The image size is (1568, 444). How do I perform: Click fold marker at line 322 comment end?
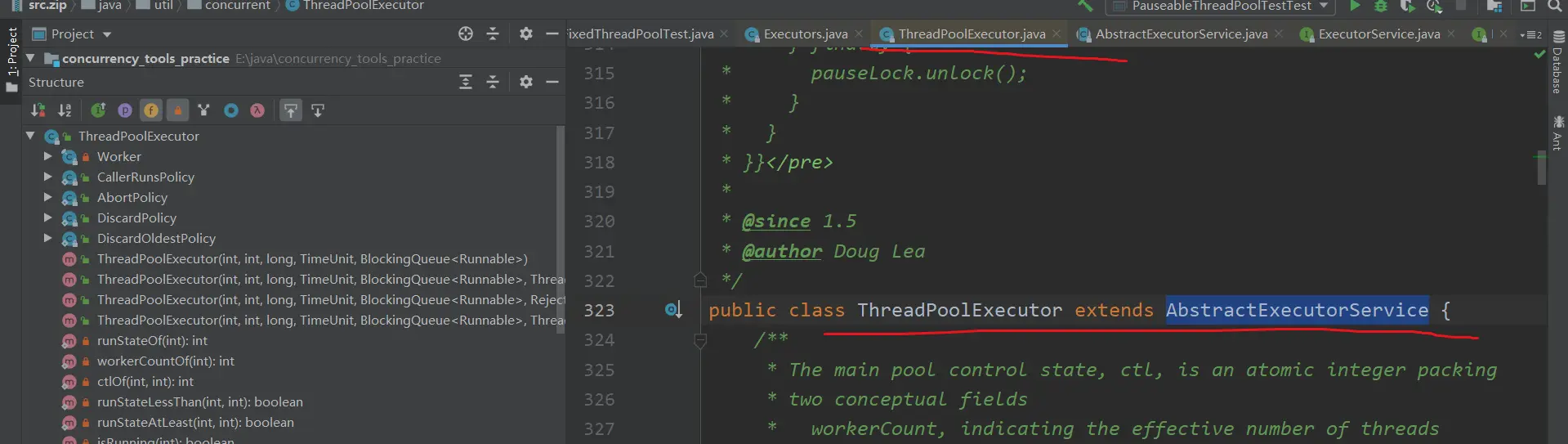tap(700, 280)
